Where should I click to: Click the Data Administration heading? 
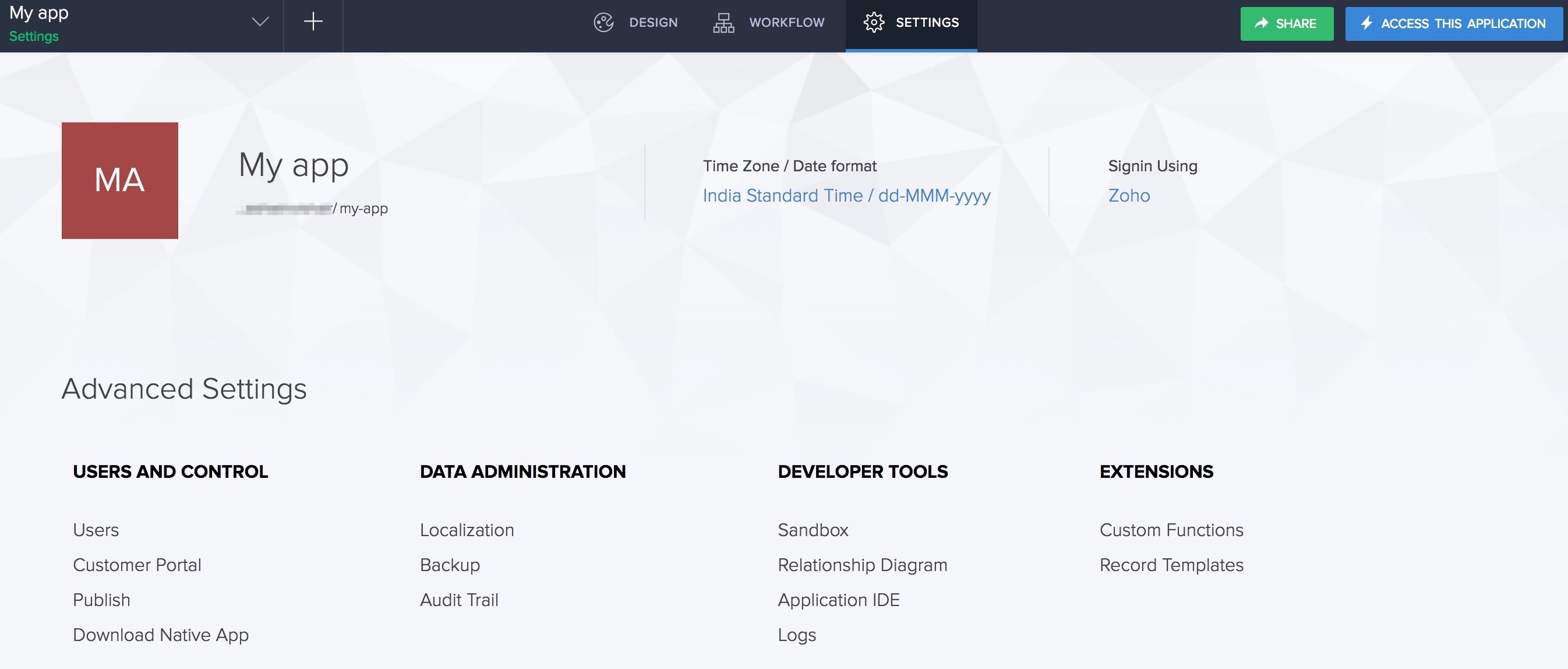[523, 472]
